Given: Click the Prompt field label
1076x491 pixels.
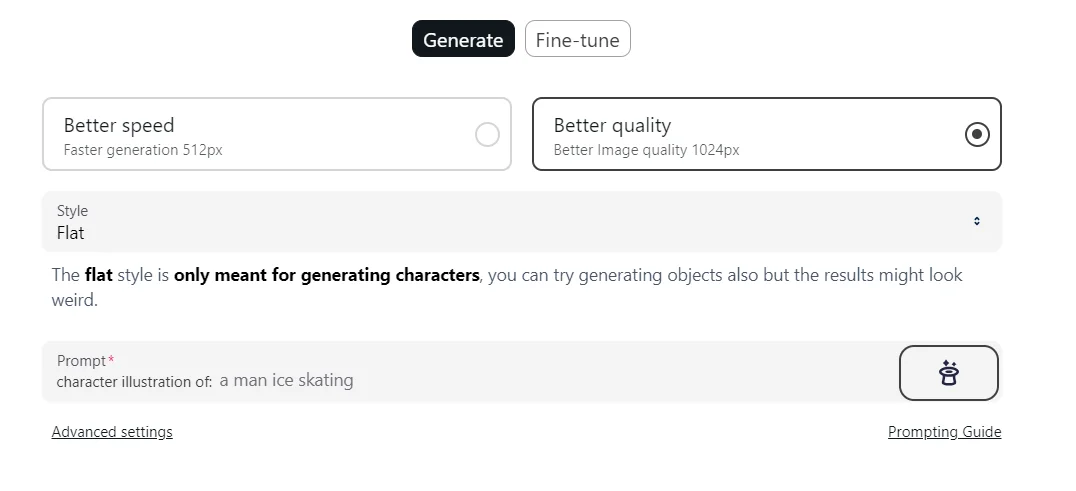Looking at the screenshot, I should point(82,361).
